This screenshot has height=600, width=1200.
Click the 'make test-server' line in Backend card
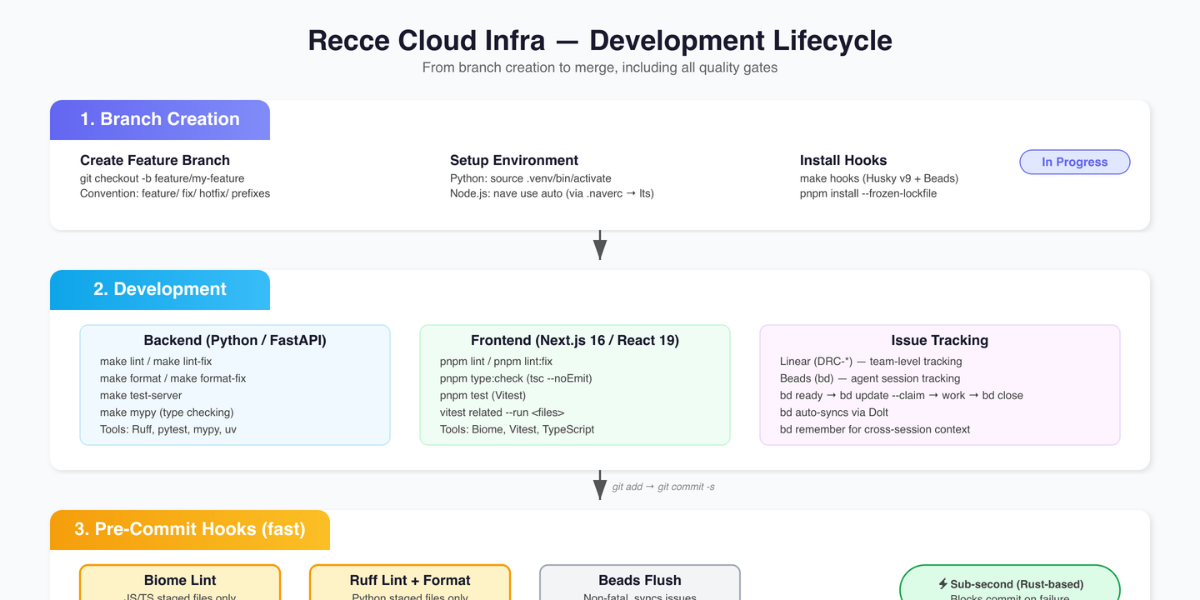[142, 395]
